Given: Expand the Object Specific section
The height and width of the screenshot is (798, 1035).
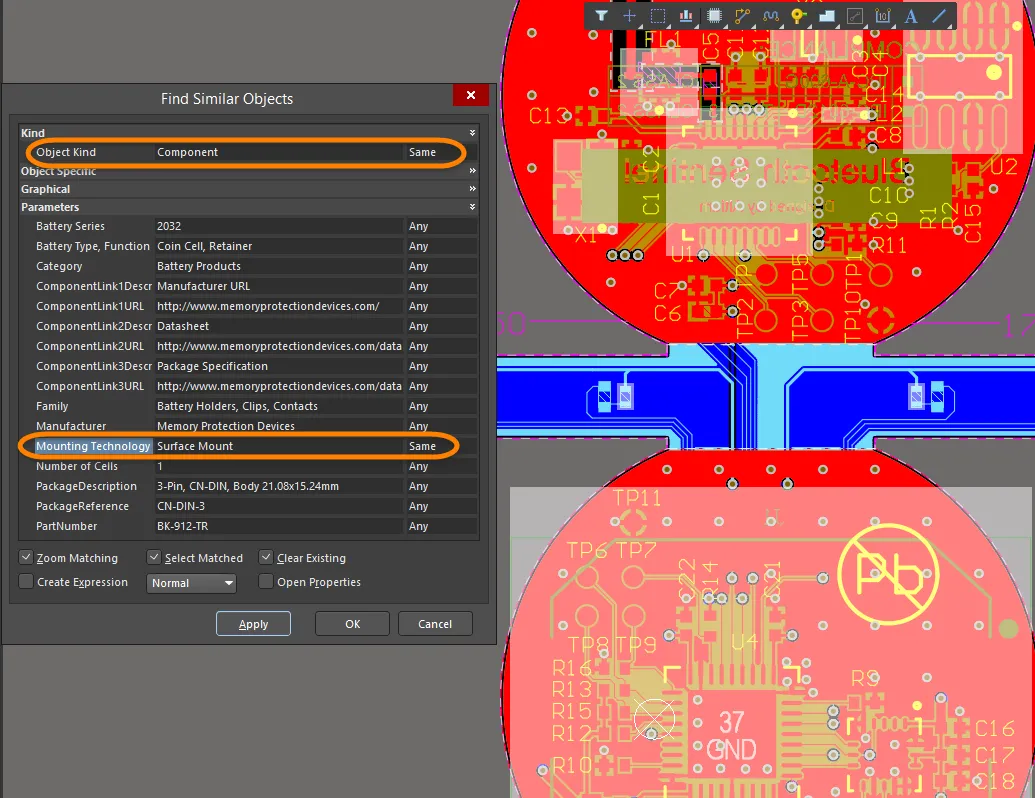Looking at the screenshot, I should (x=472, y=171).
